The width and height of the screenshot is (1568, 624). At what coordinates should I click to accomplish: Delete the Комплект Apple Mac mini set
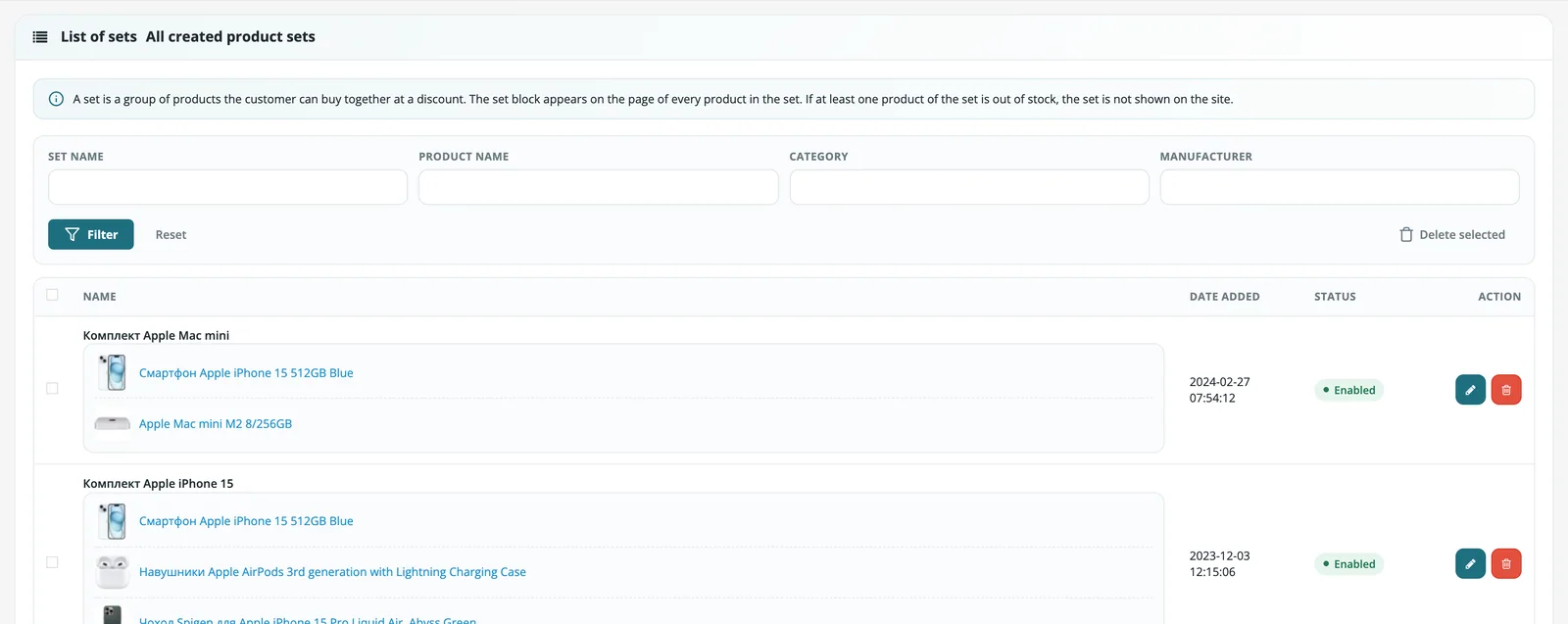[x=1506, y=390]
